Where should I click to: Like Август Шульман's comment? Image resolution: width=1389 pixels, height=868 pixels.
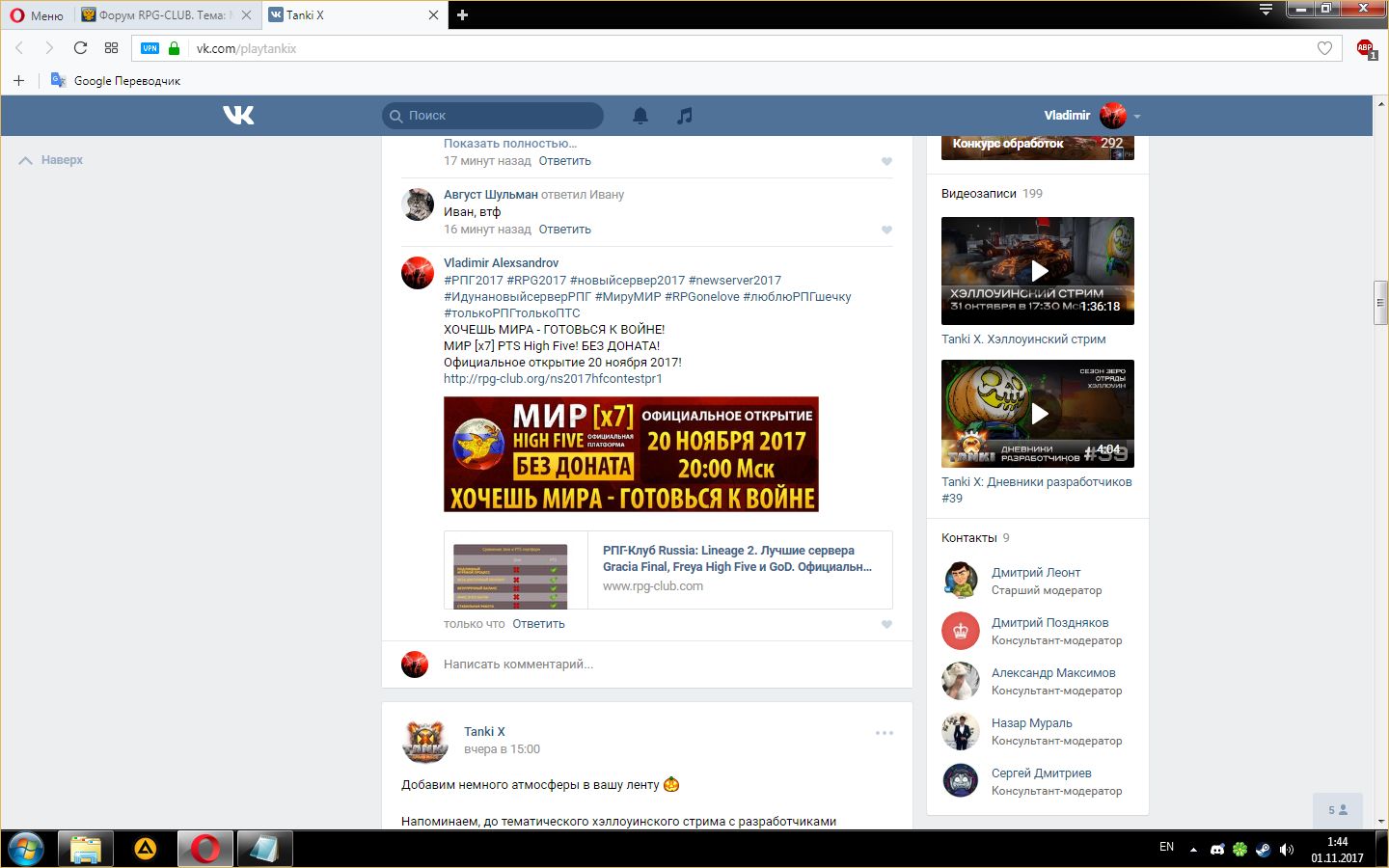(886, 230)
